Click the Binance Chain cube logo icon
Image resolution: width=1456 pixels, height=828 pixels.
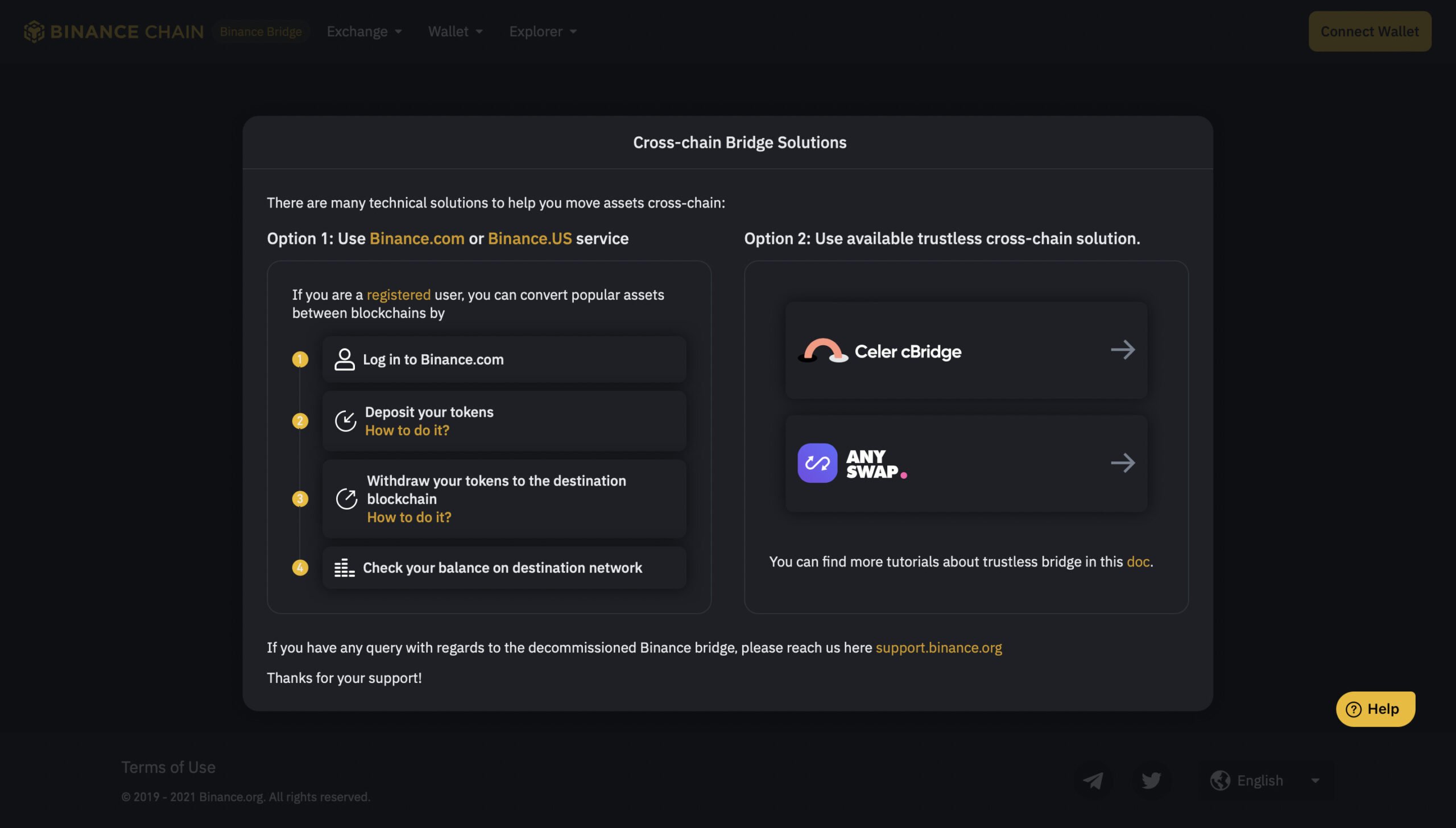click(34, 31)
